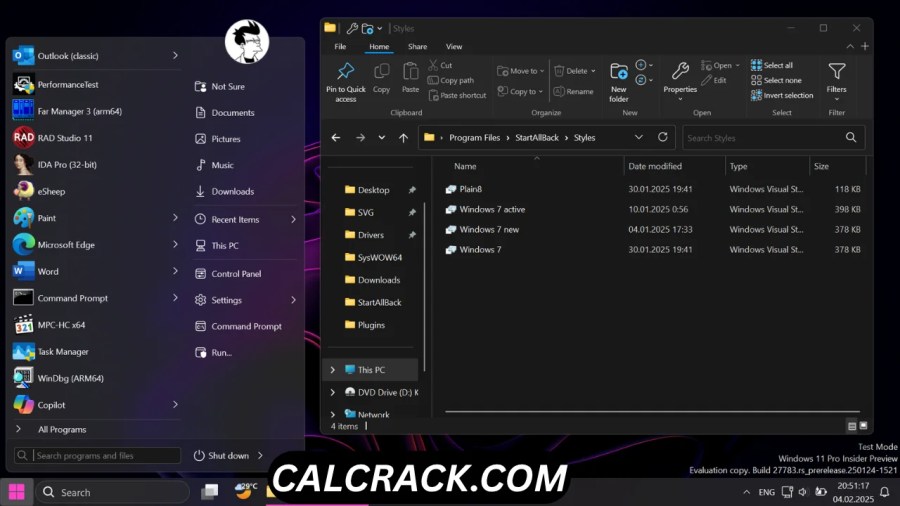
Task: Switch to the View ribbon tab
Action: pyautogui.click(x=453, y=46)
